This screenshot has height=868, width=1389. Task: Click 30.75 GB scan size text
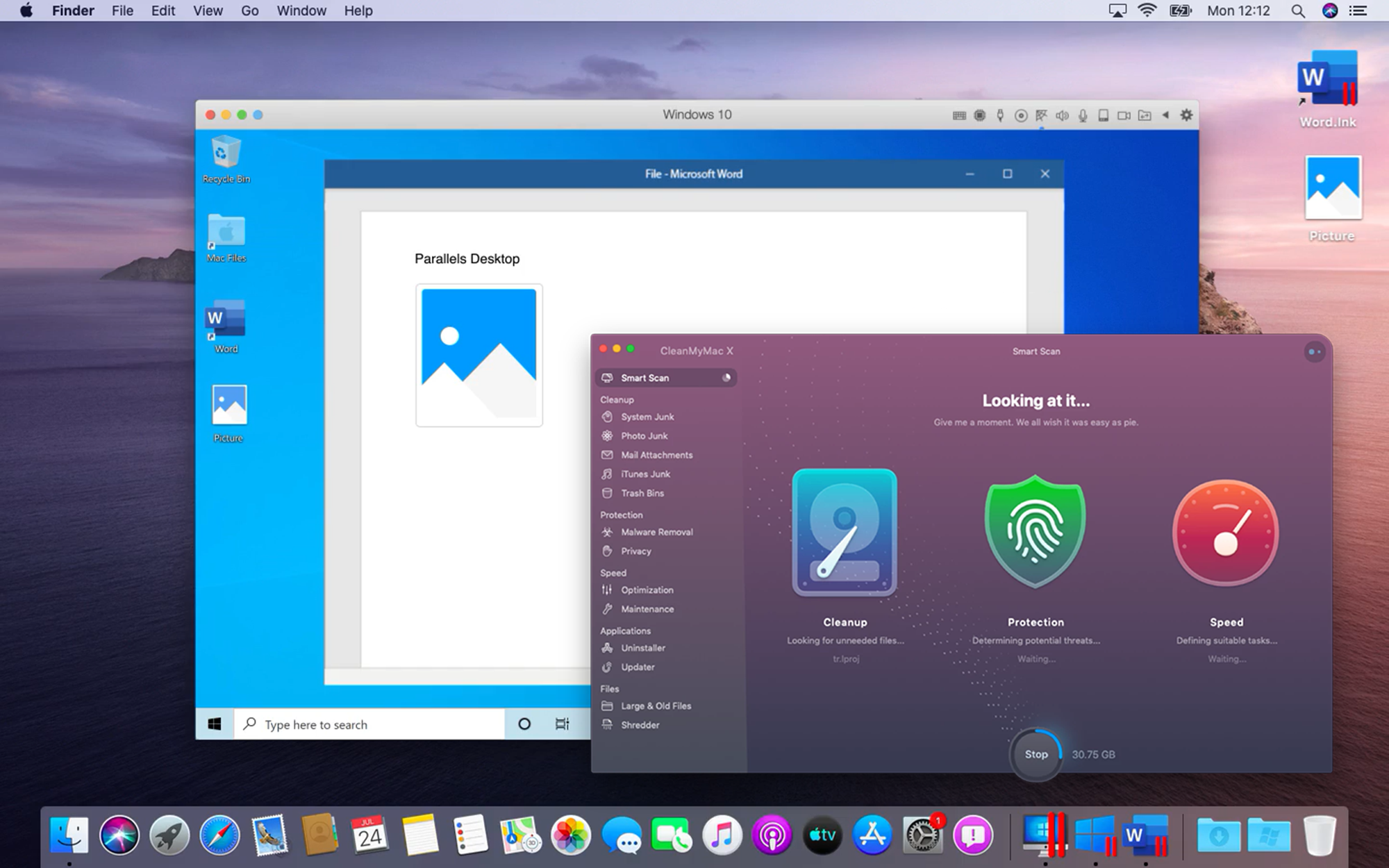pyautogui.click(x=1093, y=755)
